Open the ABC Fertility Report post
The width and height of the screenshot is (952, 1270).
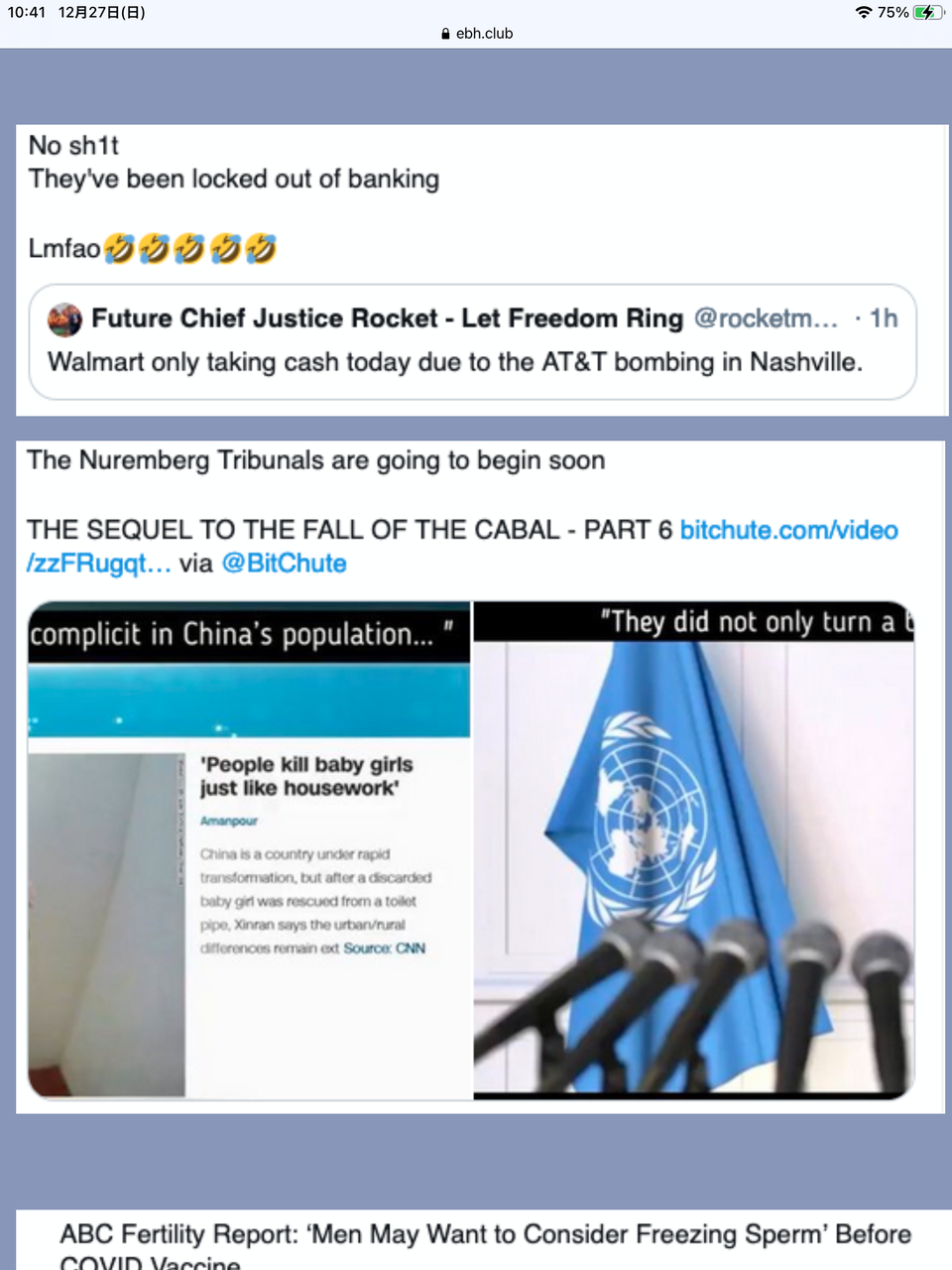485,1246
